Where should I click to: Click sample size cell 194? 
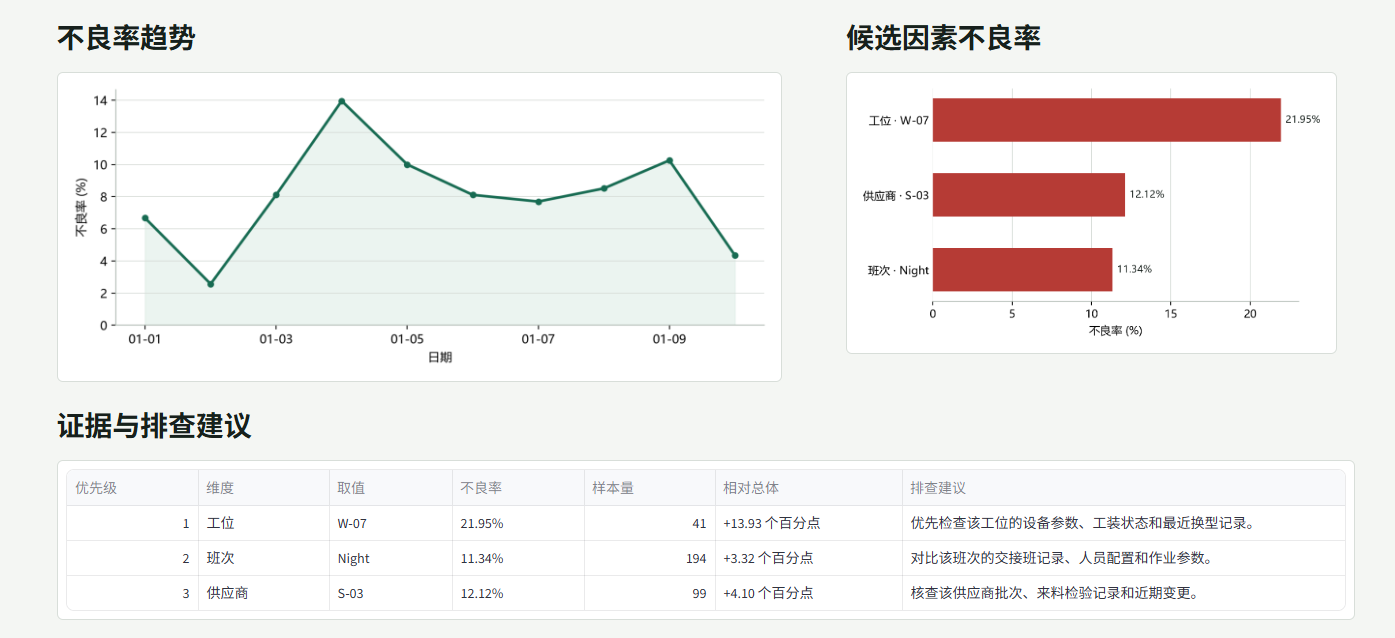(650, 558)
